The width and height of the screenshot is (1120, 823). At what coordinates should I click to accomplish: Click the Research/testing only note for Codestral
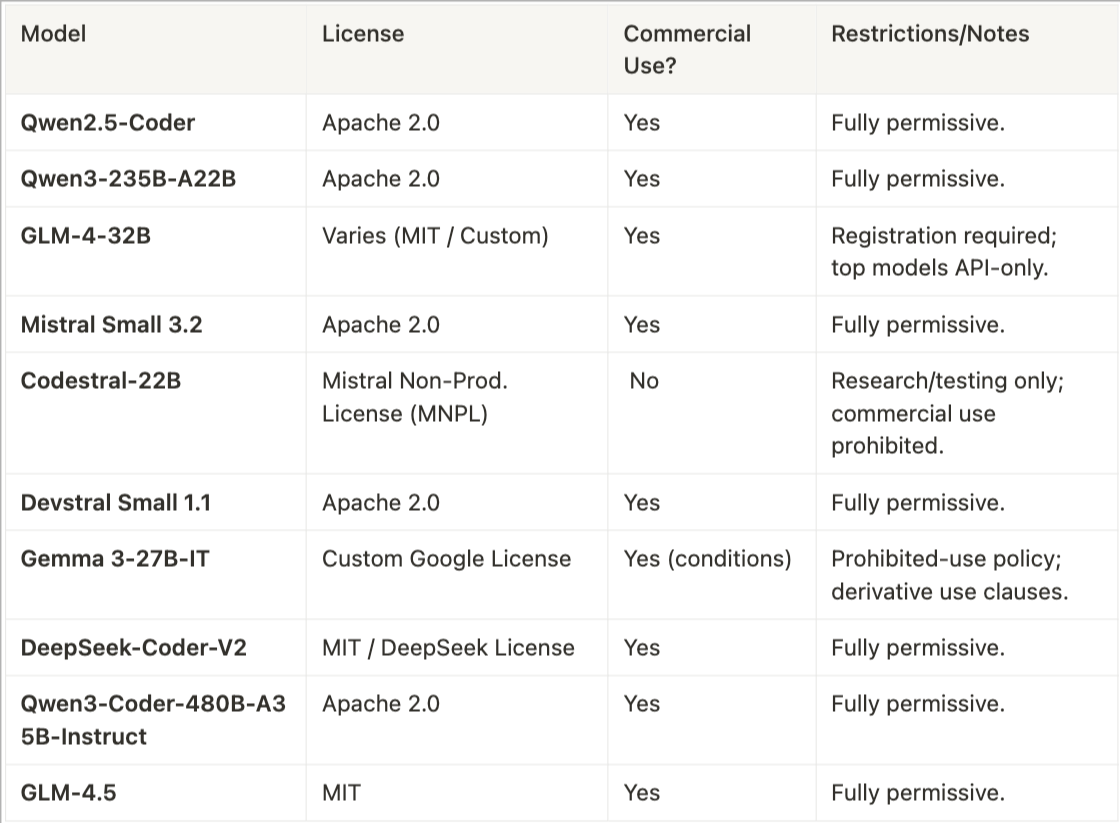click(x=948, y=413)
